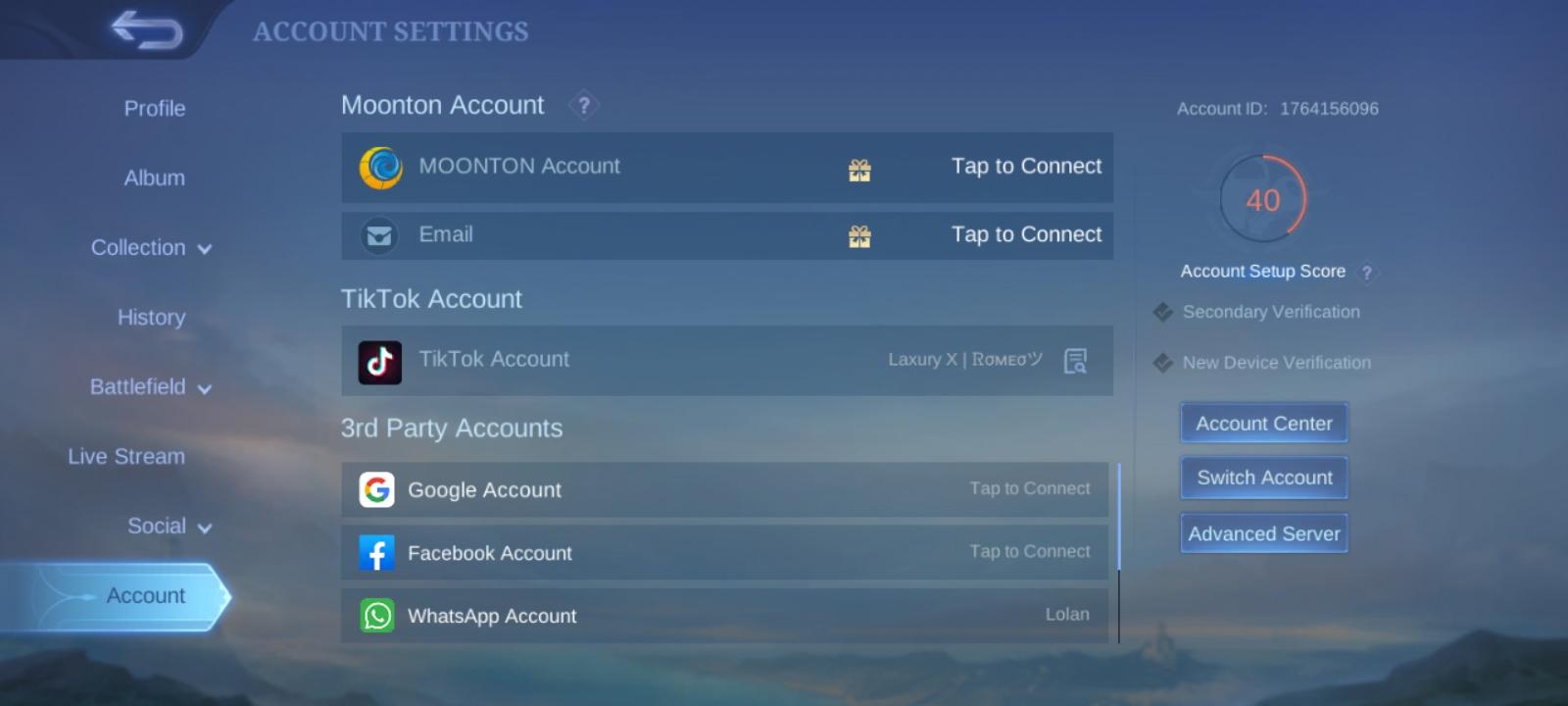Open Moonton Account help question mark
Image resolution: width=1568 pixels, height=706 pixels.
click(x=584, y=105)
